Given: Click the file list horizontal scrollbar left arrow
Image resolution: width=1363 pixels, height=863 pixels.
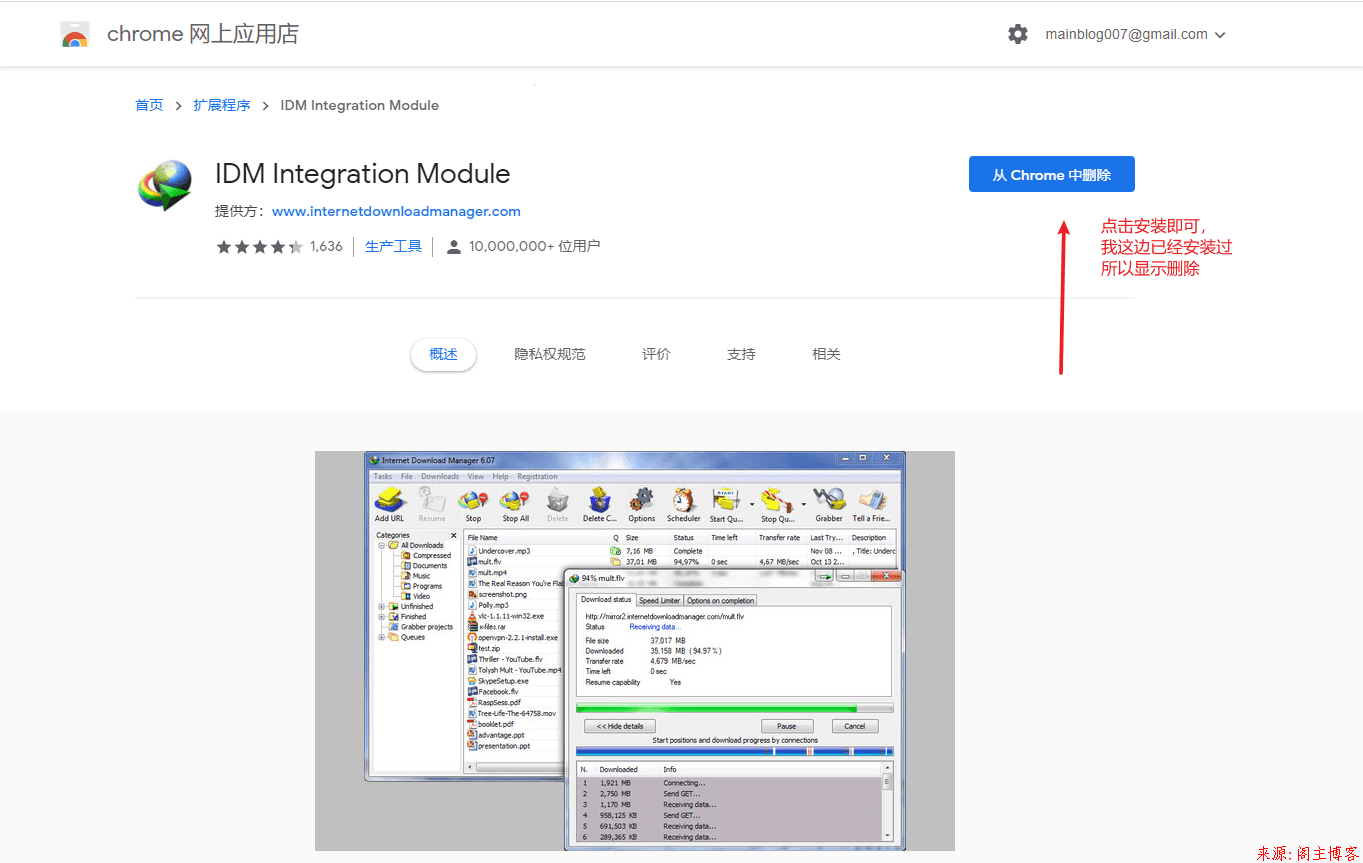Looking at the screenshot, I should point(471,768).
